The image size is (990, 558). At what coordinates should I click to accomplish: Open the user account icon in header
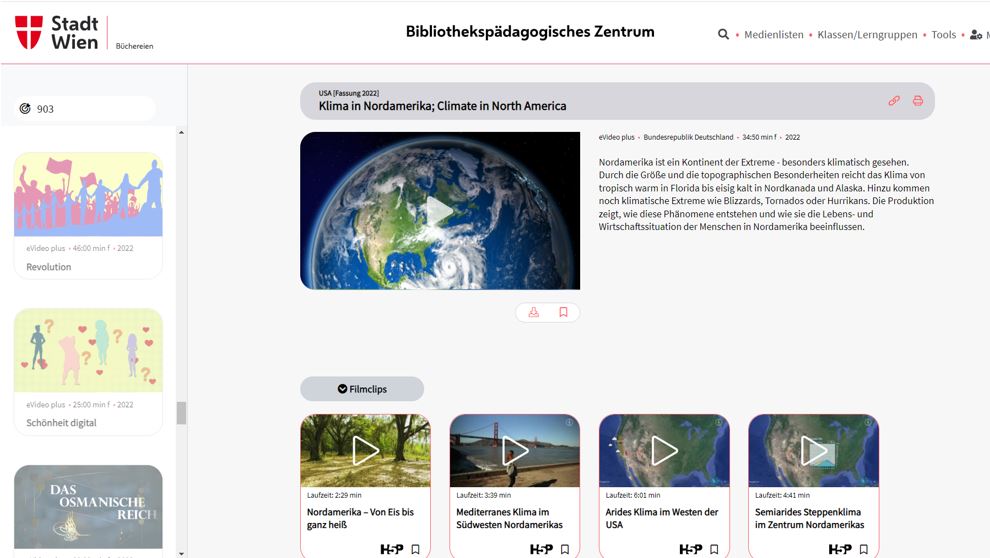976,34
